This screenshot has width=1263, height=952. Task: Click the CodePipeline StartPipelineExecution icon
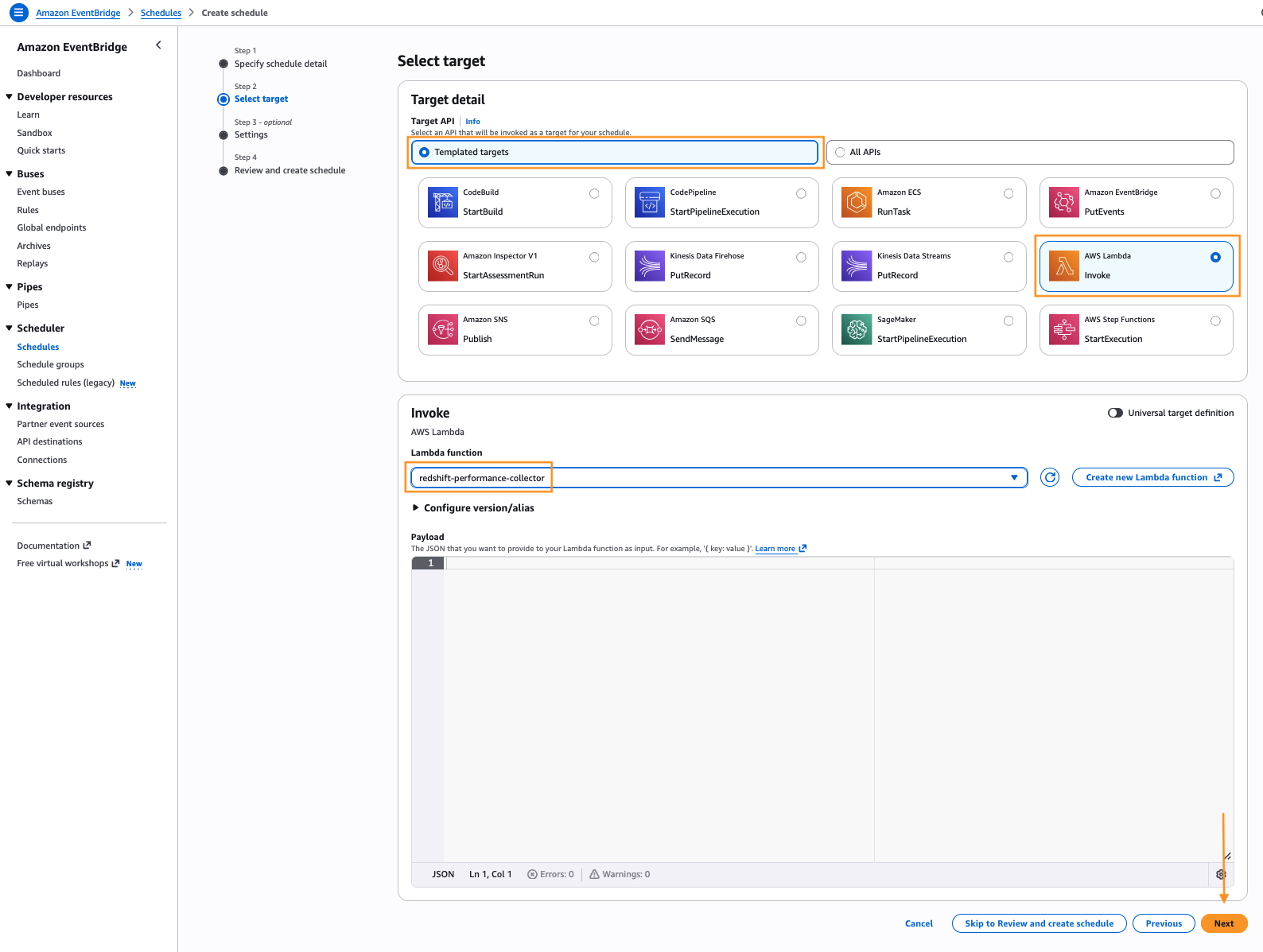(650, 202)
